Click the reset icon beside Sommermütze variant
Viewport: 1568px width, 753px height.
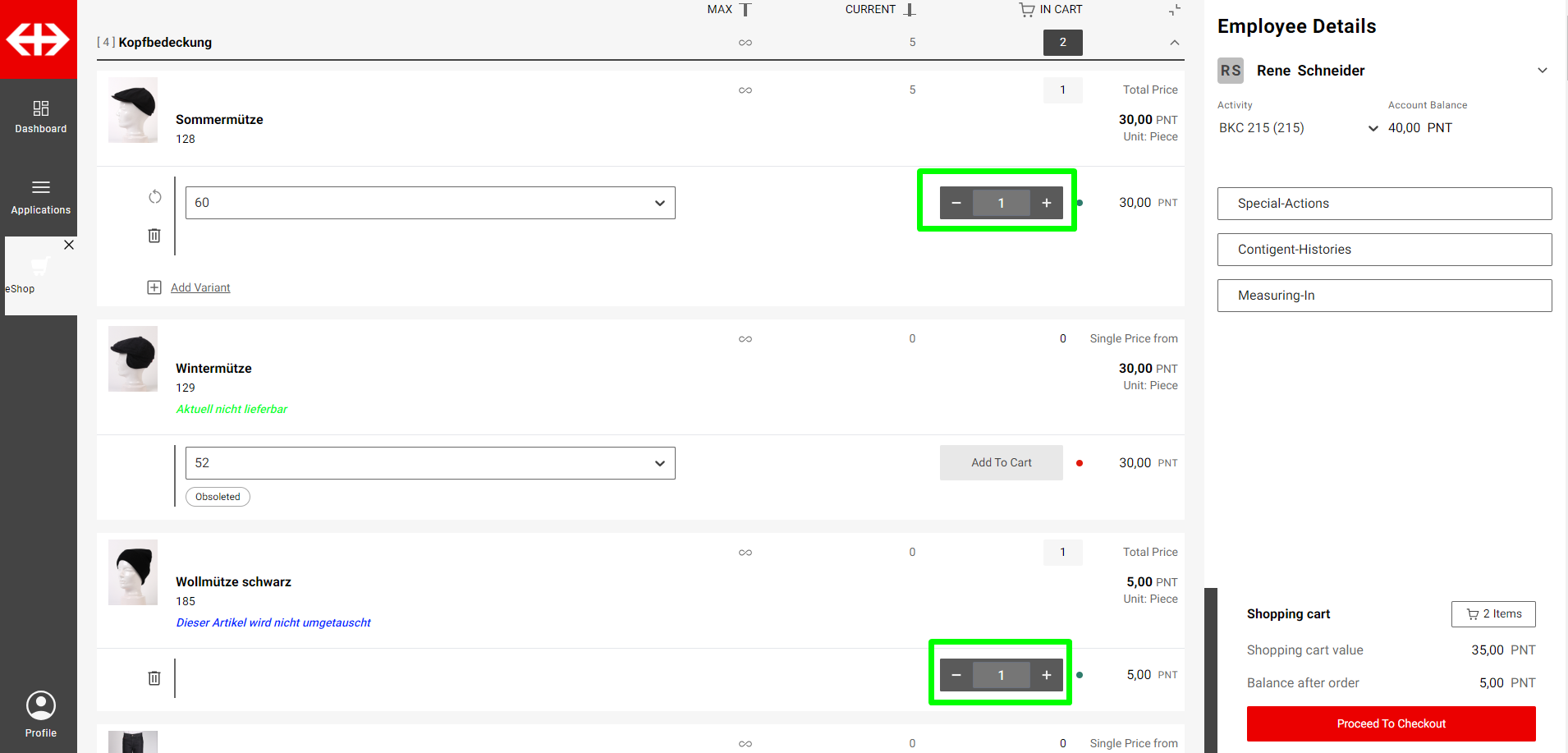(x=154, y=197)
